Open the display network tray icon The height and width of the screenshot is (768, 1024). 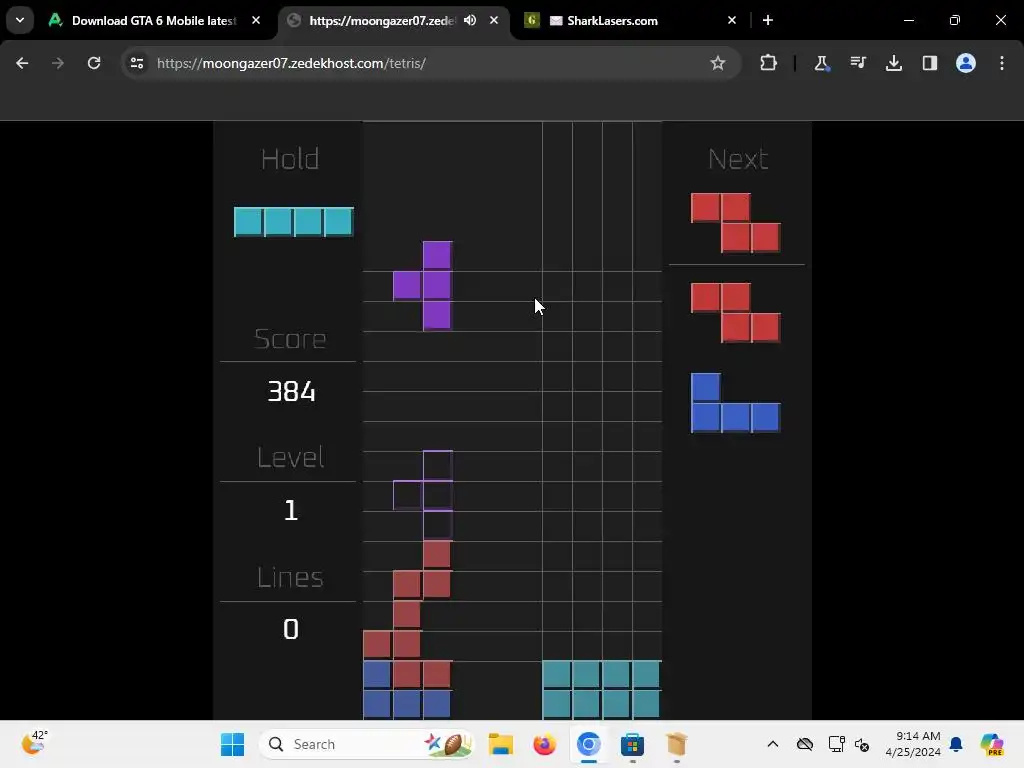[836, 744]
